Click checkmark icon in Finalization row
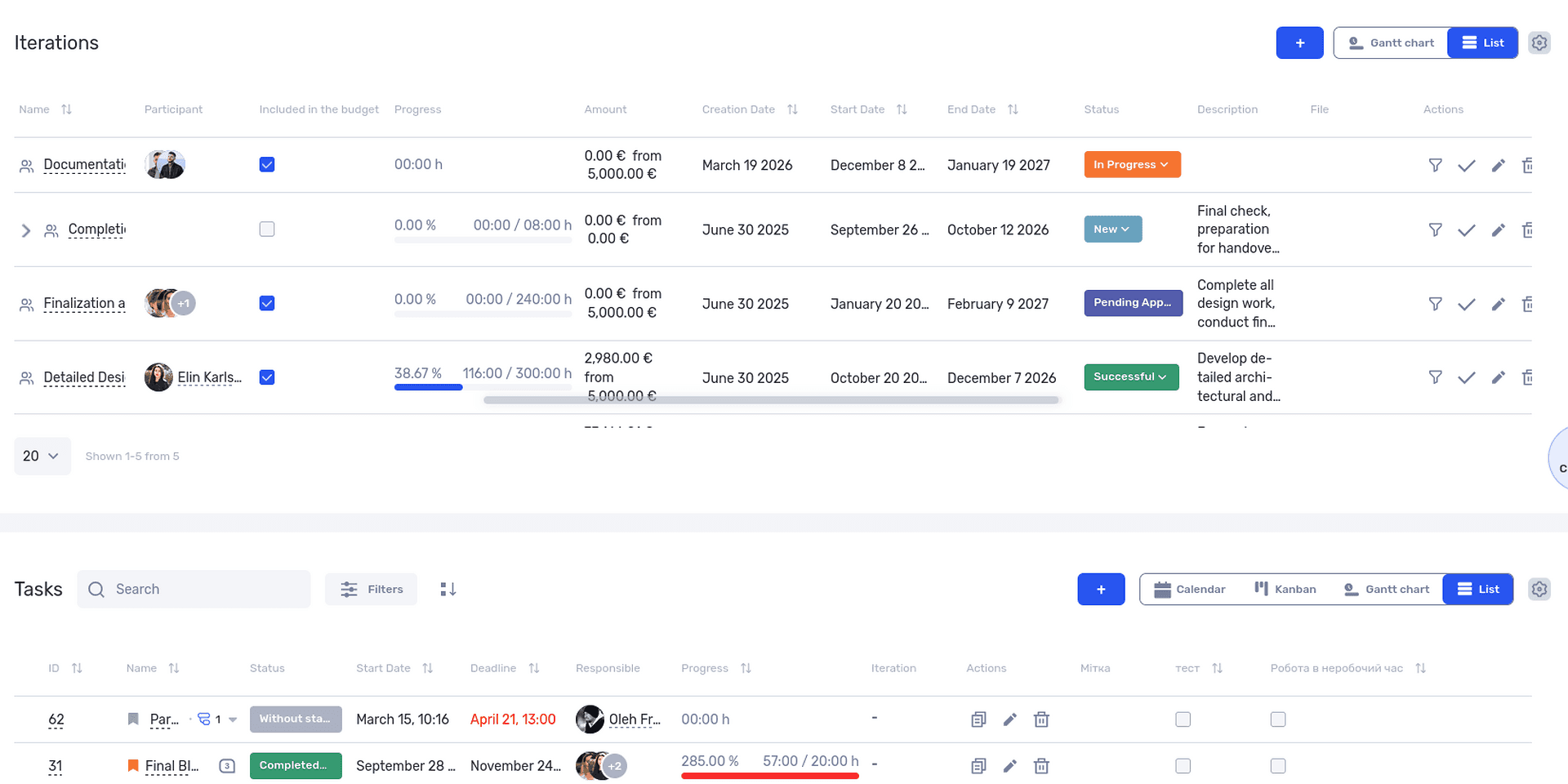Image resolution: width=1568 pixels, height=784 pixels. pos(1467,304)
